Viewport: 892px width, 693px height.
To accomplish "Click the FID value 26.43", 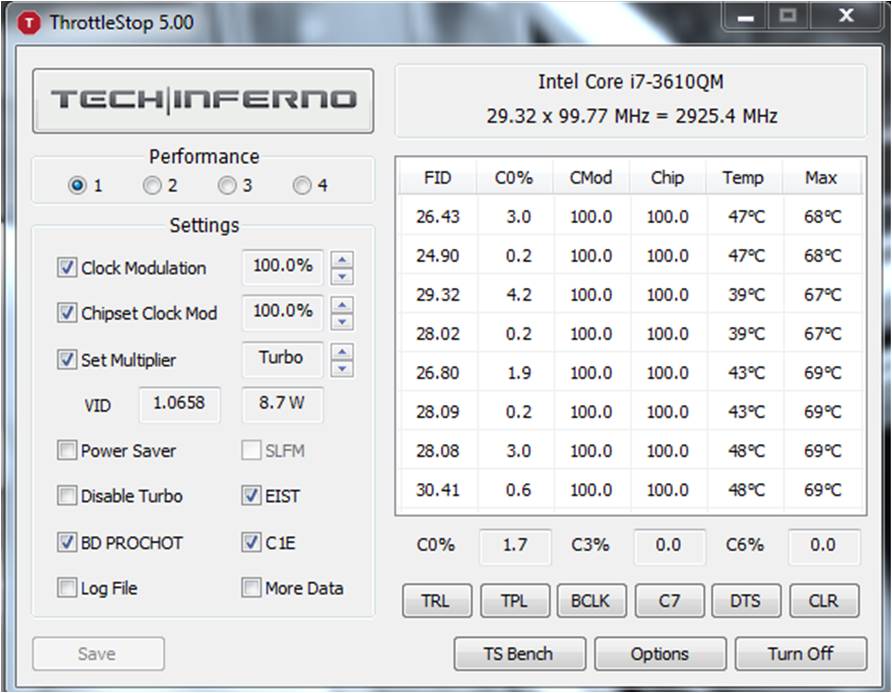I will click(x=437, y=217).
